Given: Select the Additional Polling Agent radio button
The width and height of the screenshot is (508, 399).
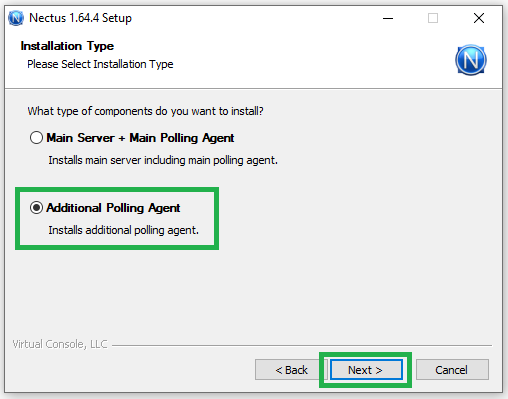Looking at the screenshot, I should [36, 207].
